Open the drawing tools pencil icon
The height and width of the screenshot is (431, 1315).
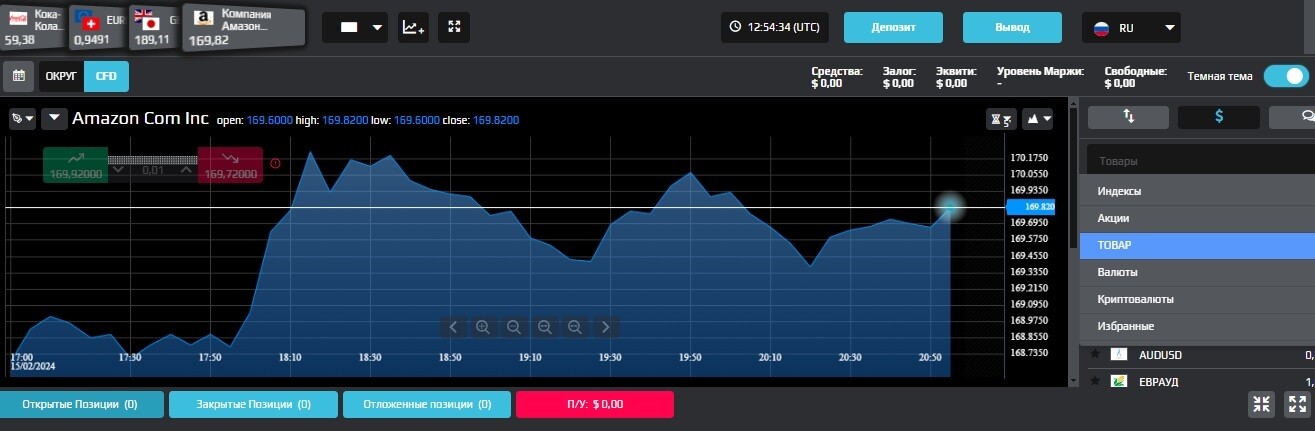click(x=22, y=119)
